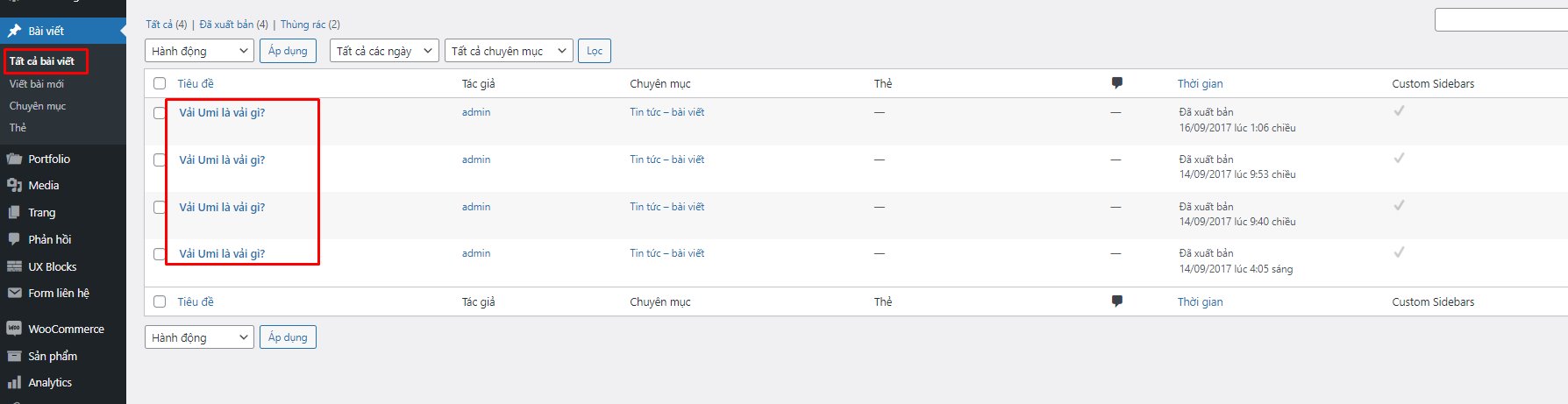This screenshot has width=1568, height=404.
Task: Click the Media icon in sidebar
Action: click(x=14, y=186)
